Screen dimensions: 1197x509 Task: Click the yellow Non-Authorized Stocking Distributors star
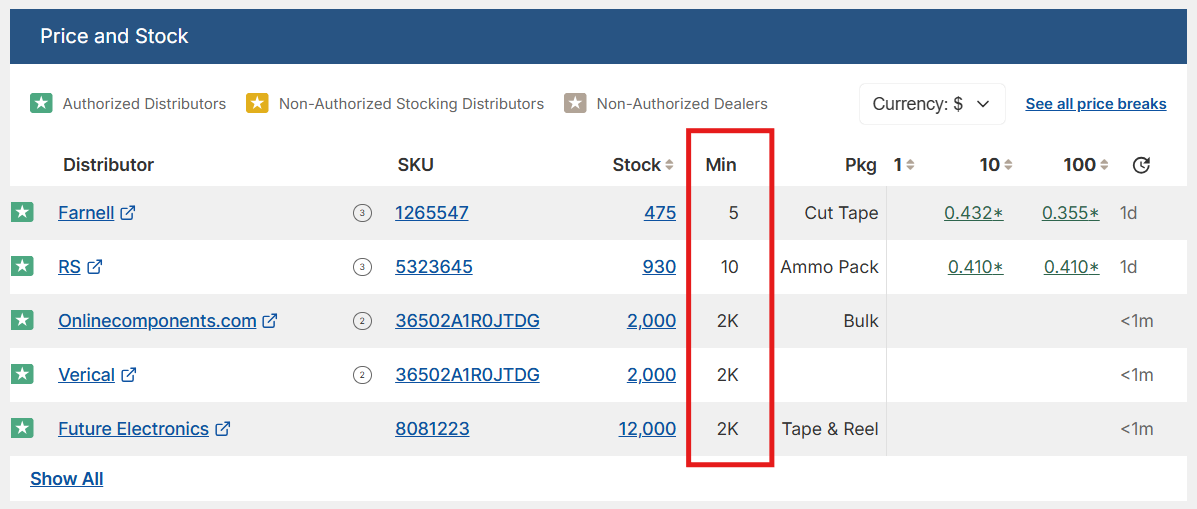point(257,103)
